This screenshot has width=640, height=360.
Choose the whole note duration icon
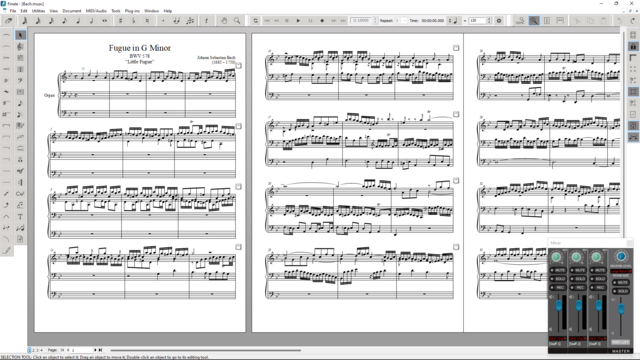(104, 21)
